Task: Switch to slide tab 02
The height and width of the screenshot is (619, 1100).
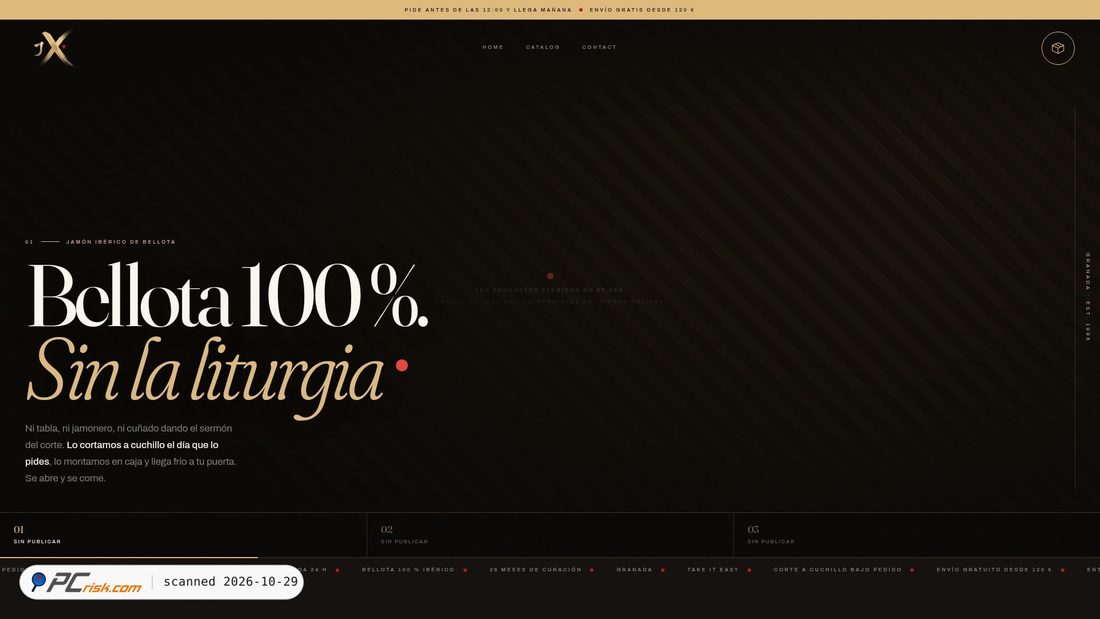Action: click(x=550, y=535)
